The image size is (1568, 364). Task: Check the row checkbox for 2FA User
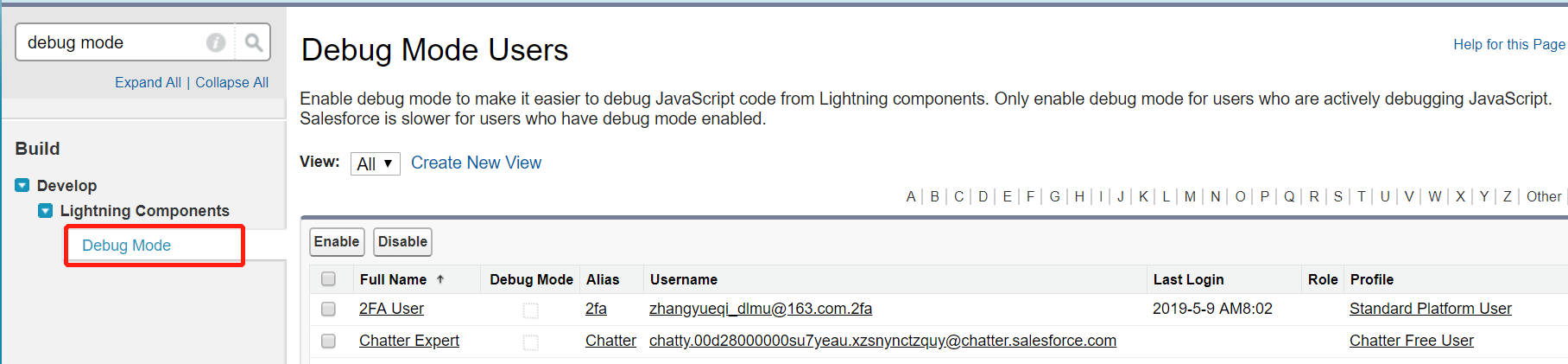tap(328, 309)
